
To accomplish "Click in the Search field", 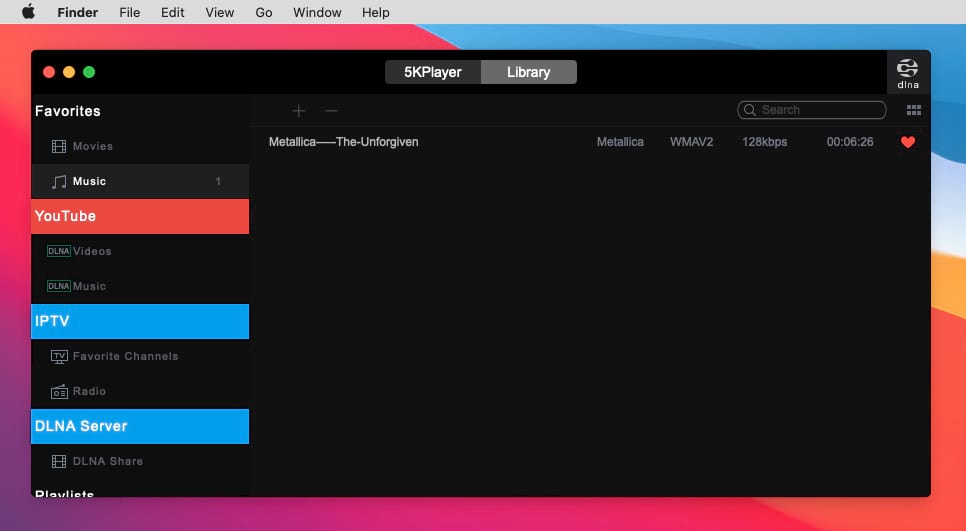I will pyautogui.click(x=811, y=110).
